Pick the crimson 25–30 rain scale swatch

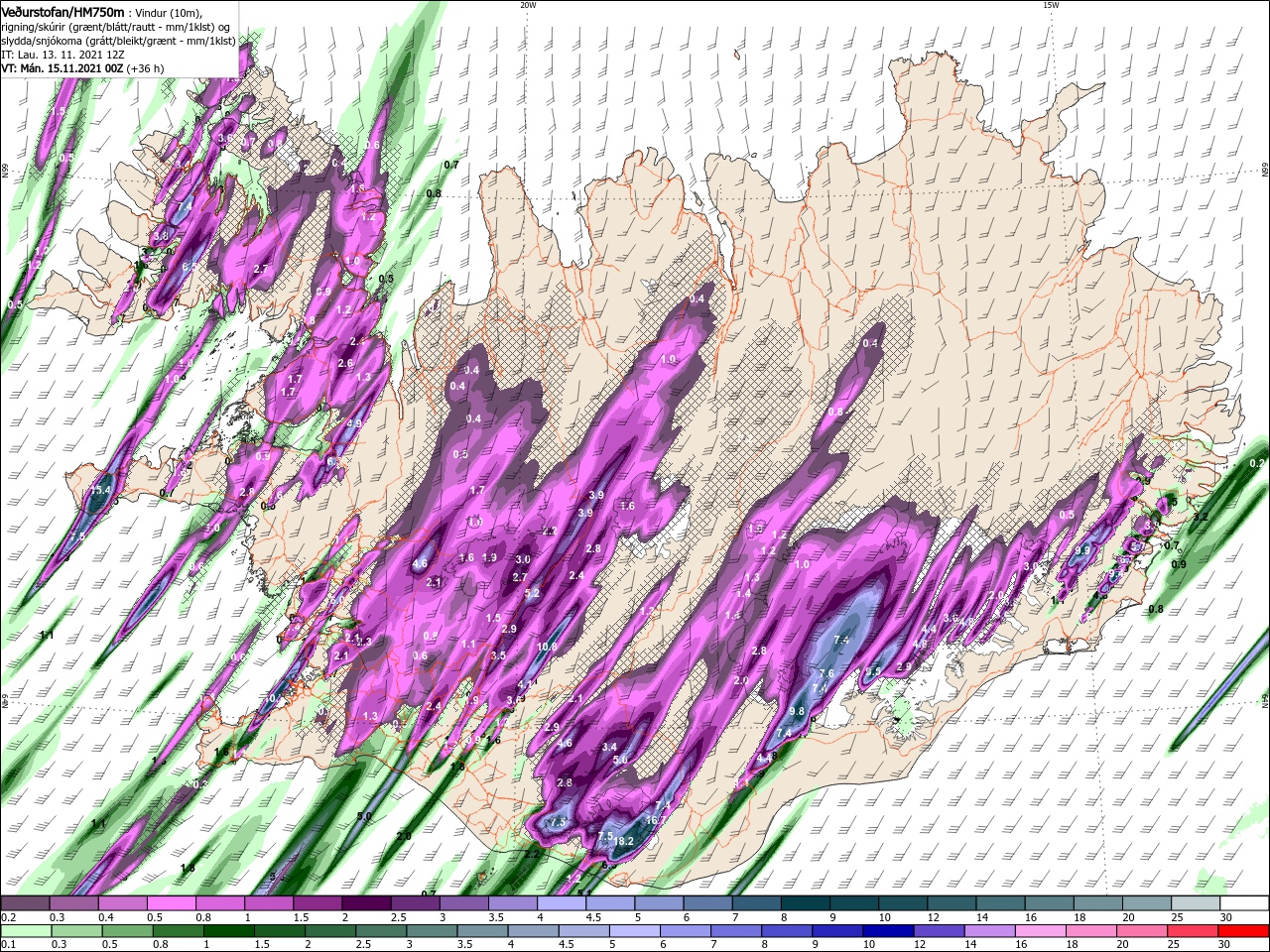1194,931
